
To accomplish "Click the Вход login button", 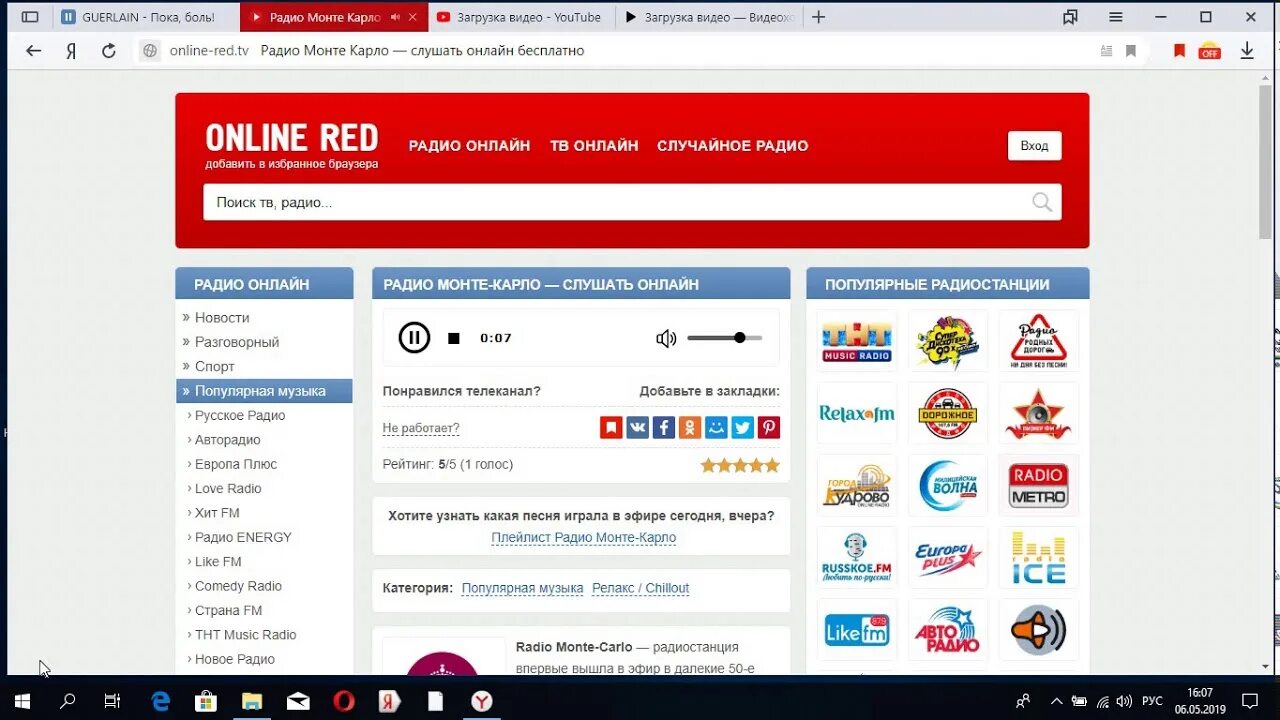I will (1034, 146).
